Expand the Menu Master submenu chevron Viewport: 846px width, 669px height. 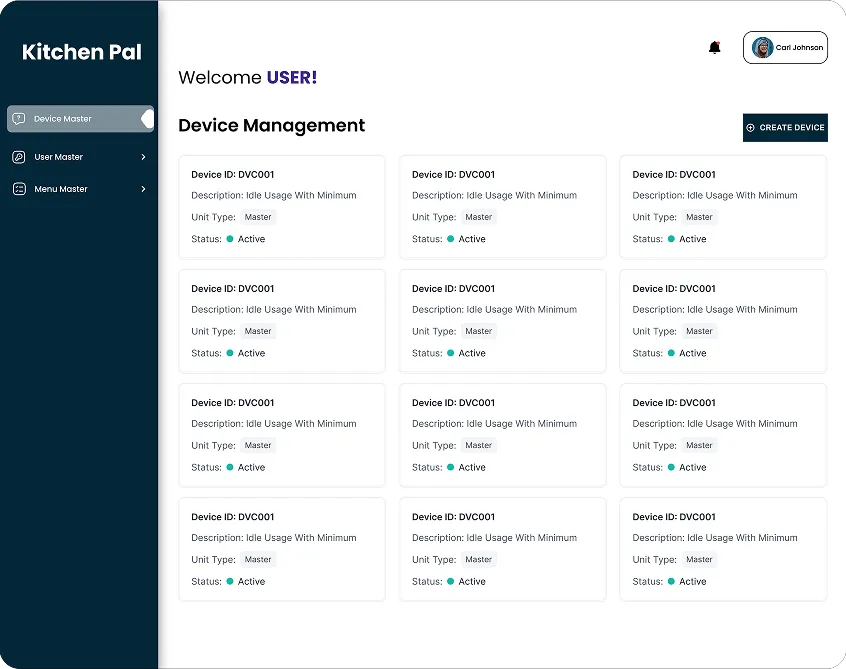pos(143,189)
